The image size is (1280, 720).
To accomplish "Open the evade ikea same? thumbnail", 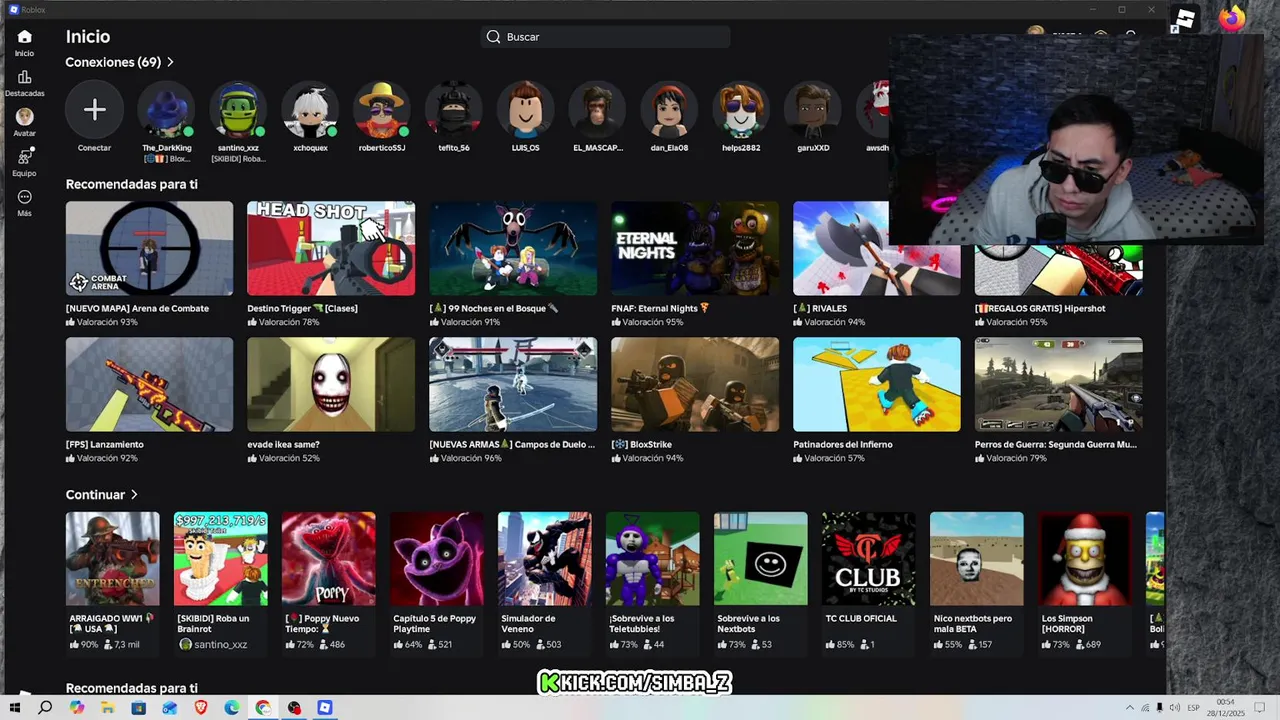I will (x=331, y=385).
